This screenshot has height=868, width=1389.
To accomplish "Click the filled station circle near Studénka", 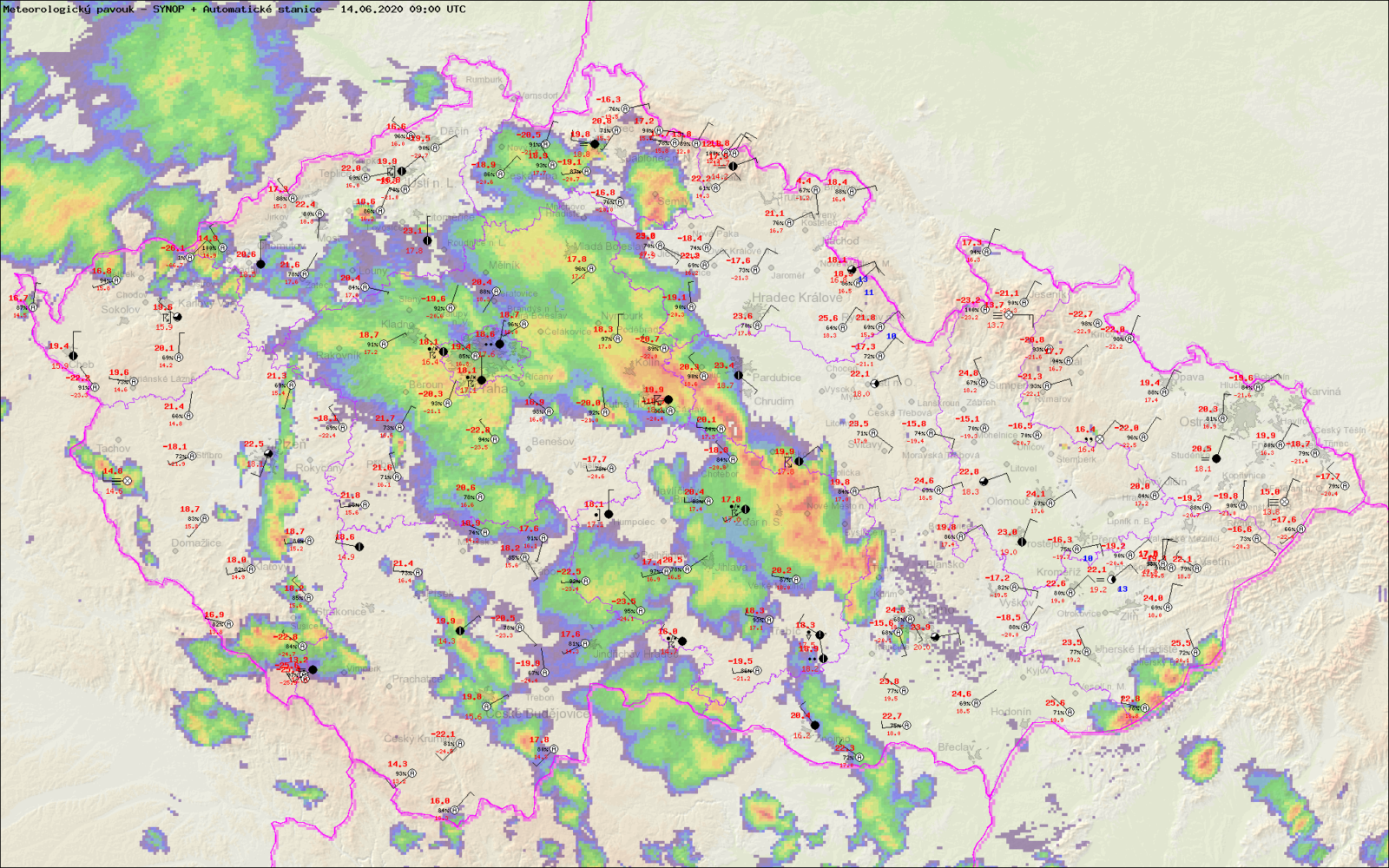I will [1216, 458].
